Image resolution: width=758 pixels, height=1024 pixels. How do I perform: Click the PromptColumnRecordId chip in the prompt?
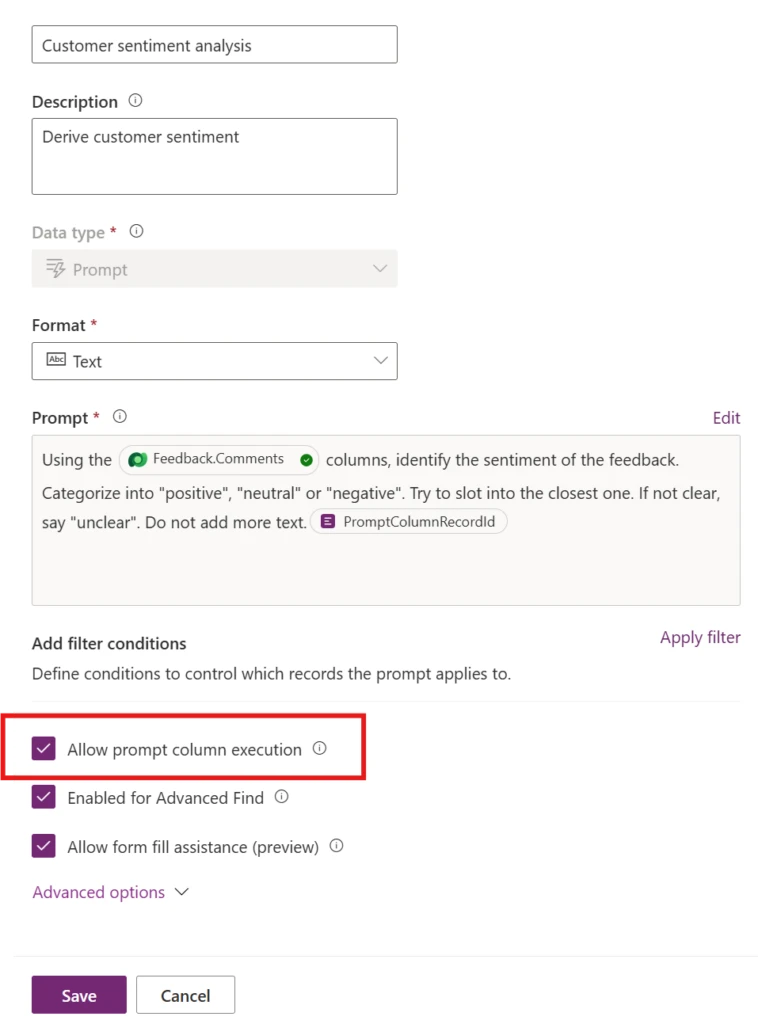point(409,522)
